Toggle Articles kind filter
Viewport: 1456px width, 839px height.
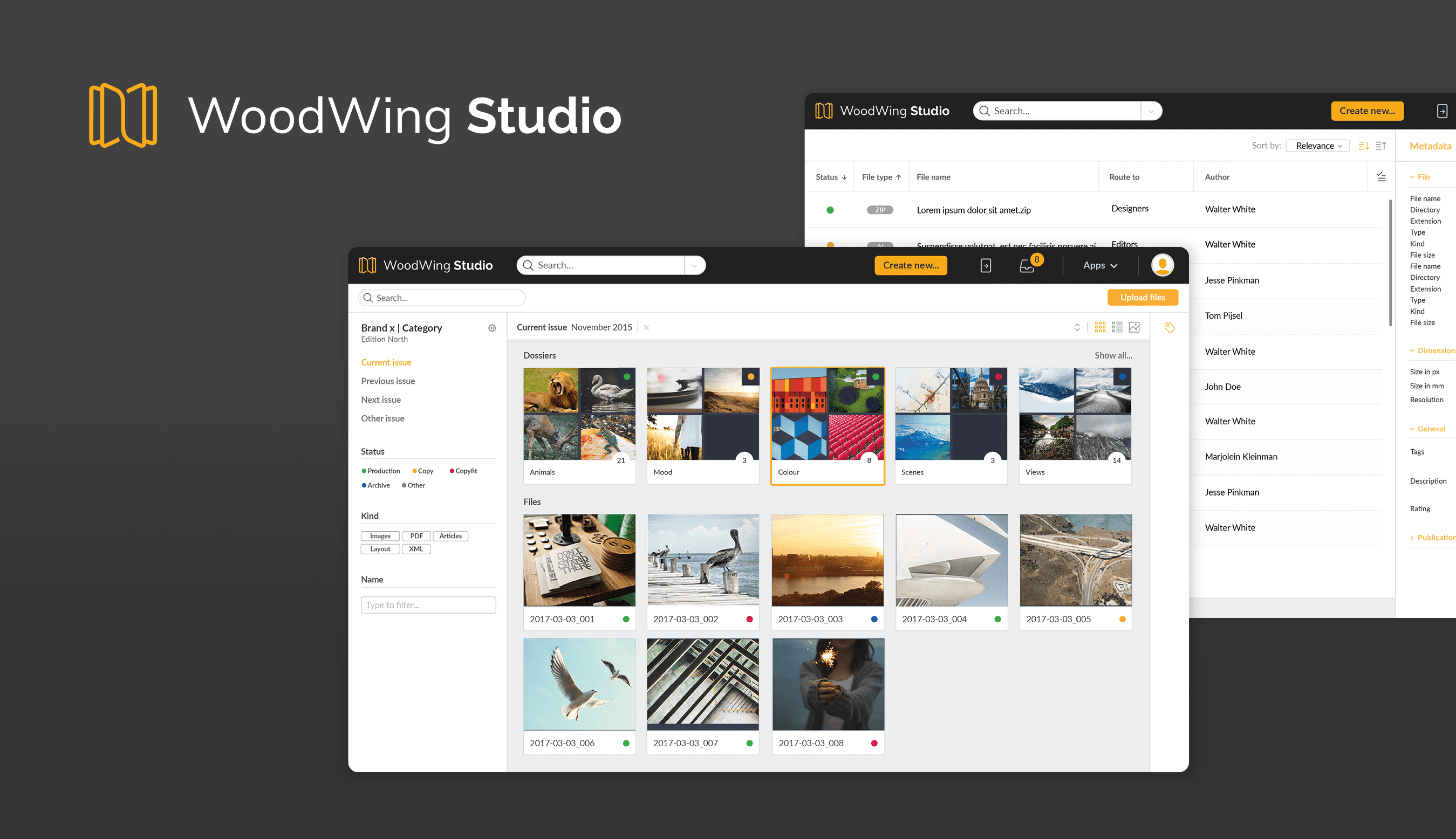[450, 536]
